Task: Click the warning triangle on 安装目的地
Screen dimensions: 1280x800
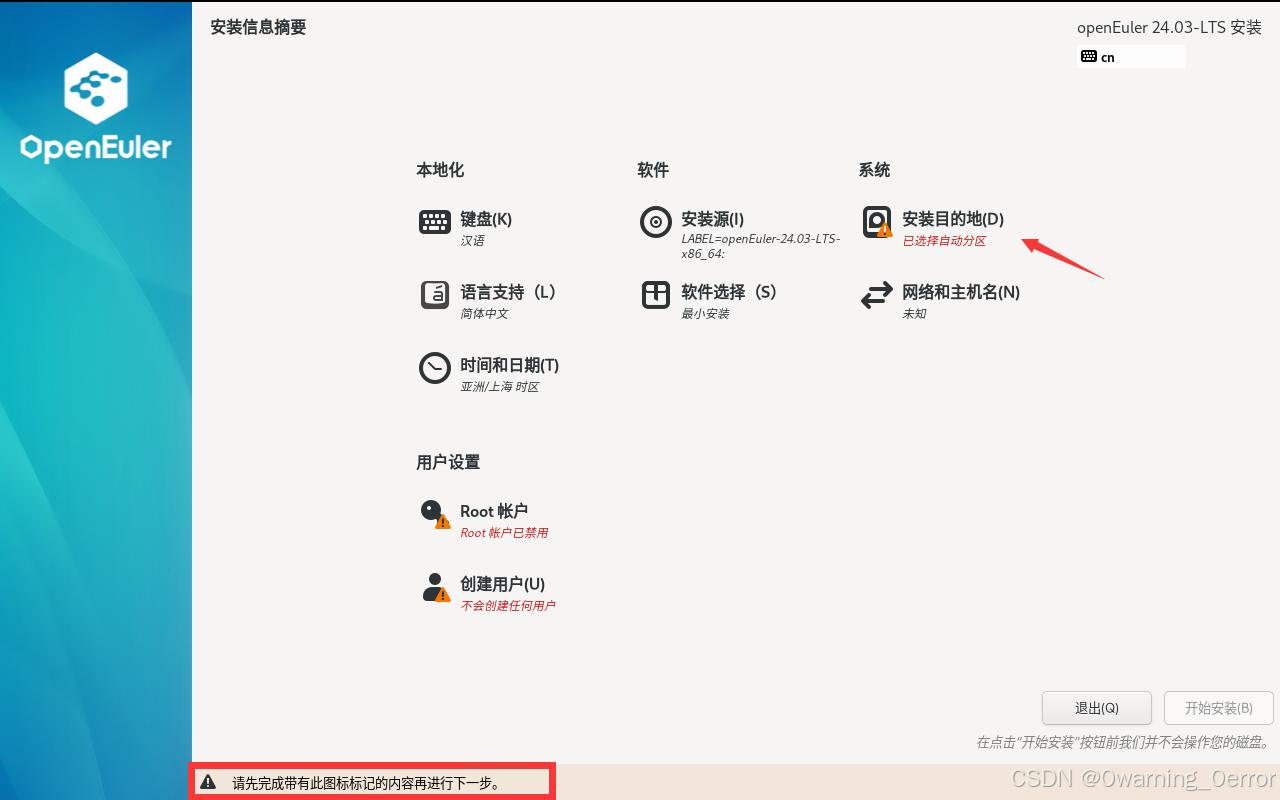Action: coord(886,232)
